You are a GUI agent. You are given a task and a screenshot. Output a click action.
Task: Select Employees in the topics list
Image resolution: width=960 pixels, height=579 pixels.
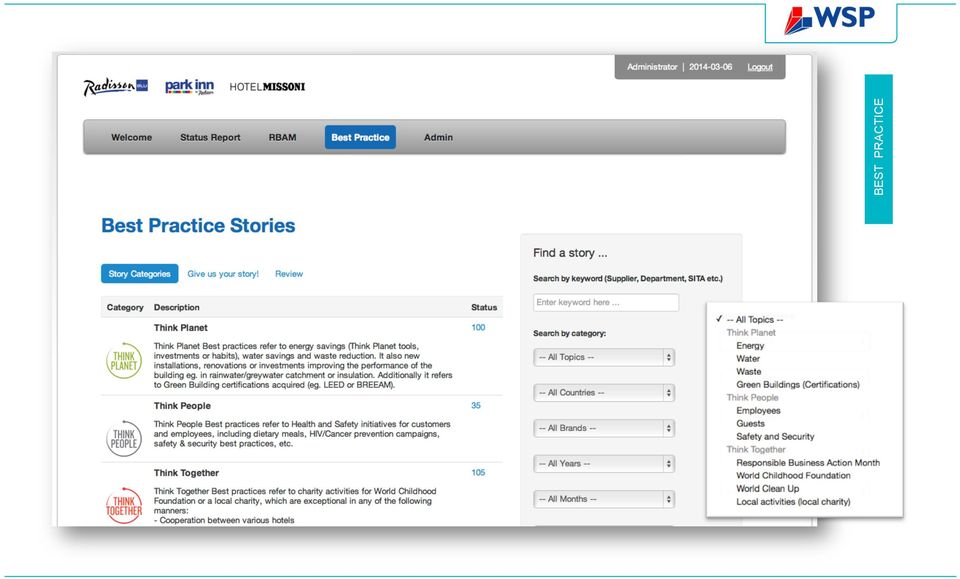pos(758,411)
